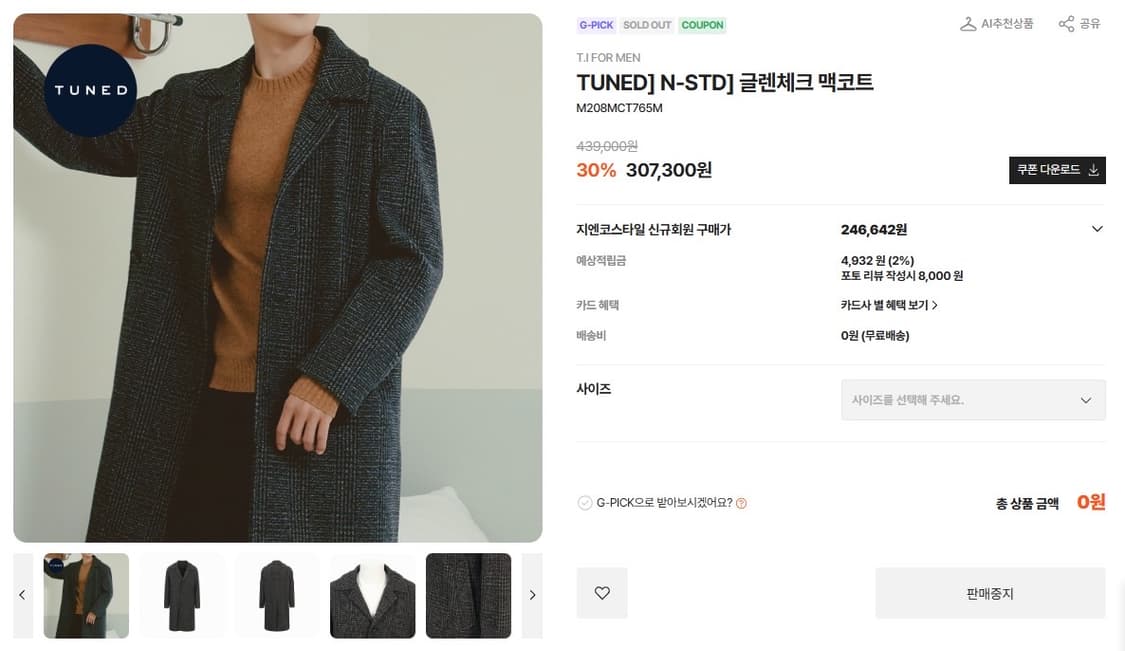Enable the wishlist heart toggle

tap(601, 593)
